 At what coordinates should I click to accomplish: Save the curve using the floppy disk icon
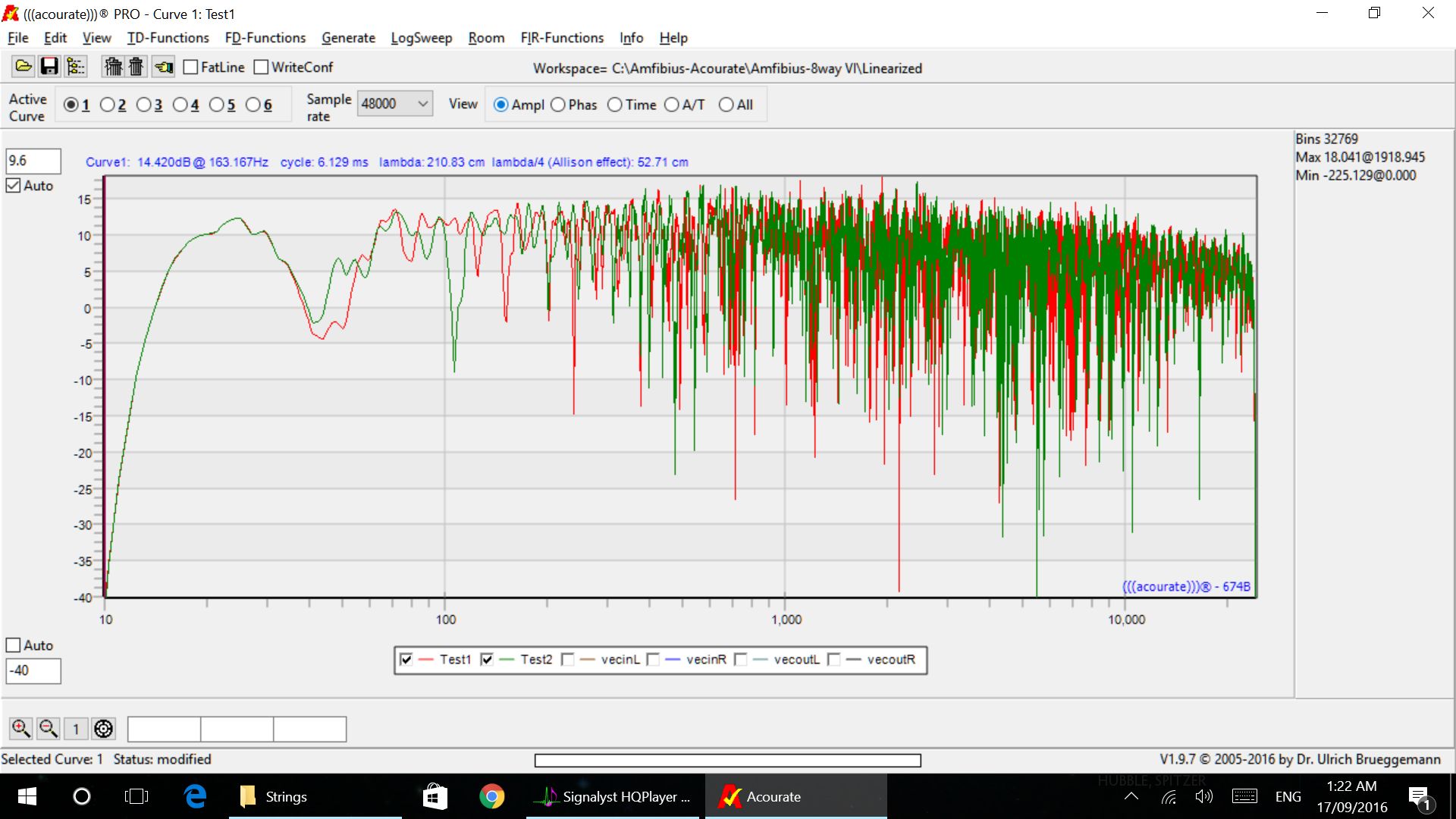(49, 67)
